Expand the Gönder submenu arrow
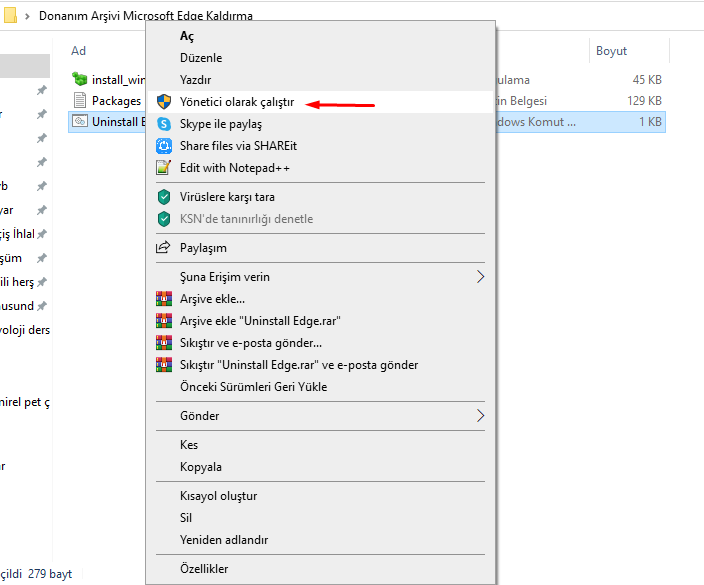704x585 pixels. (x=481, y=416)
